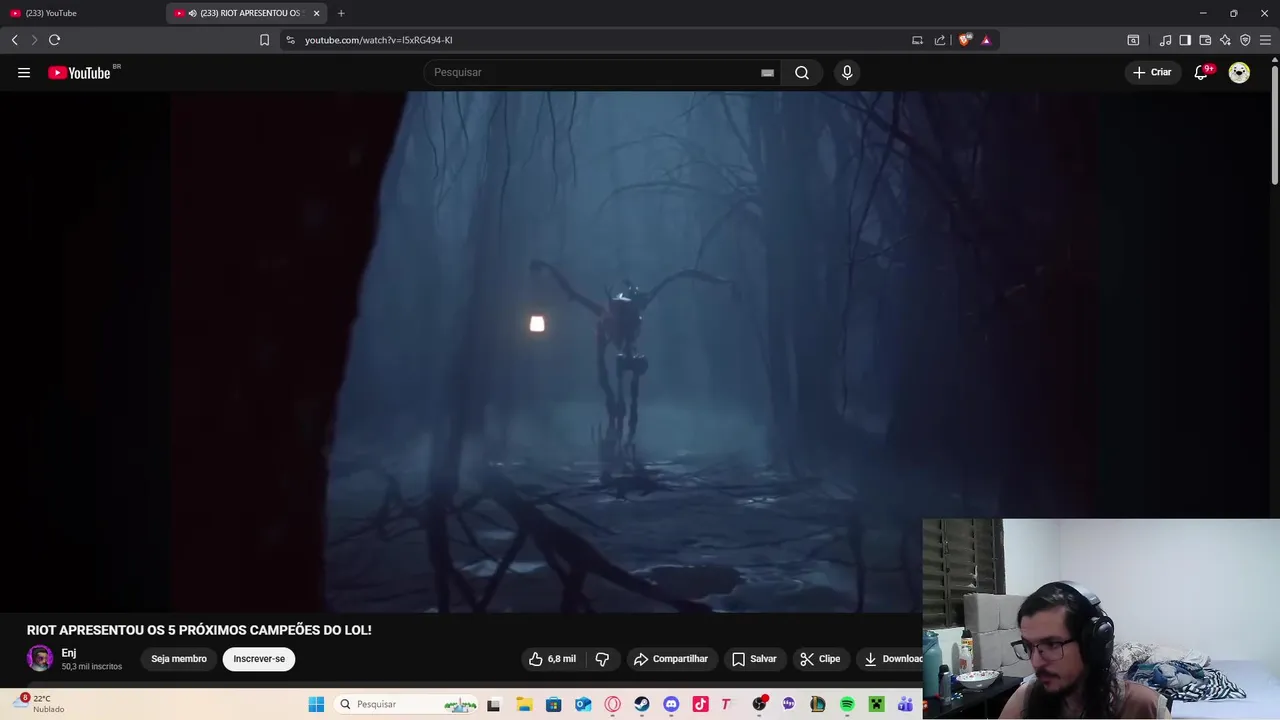Open the browser main menu

(1265, 40)
